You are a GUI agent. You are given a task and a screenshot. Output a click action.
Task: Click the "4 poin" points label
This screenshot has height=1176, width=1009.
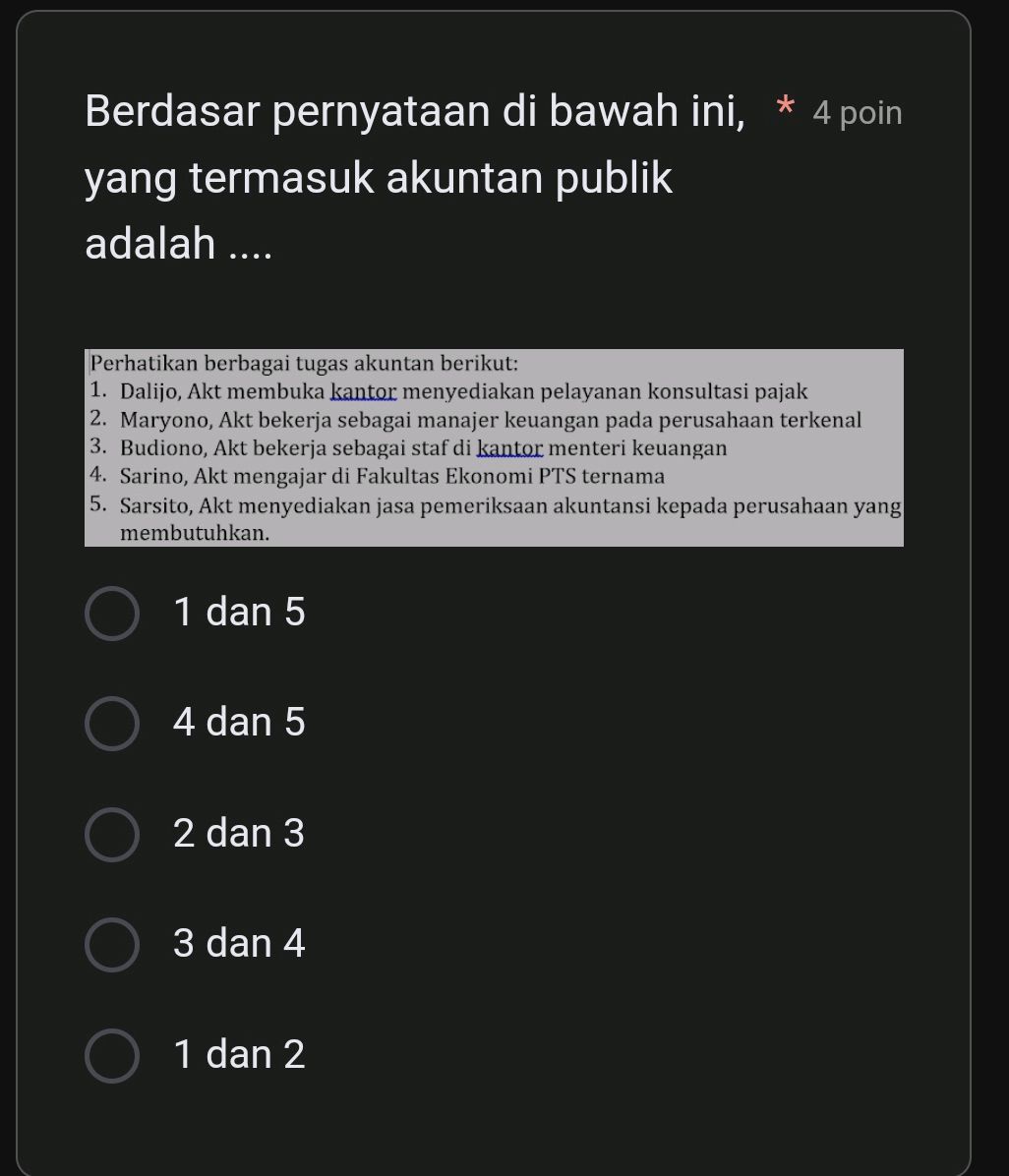pyautogui.click(x=855, y=114)
